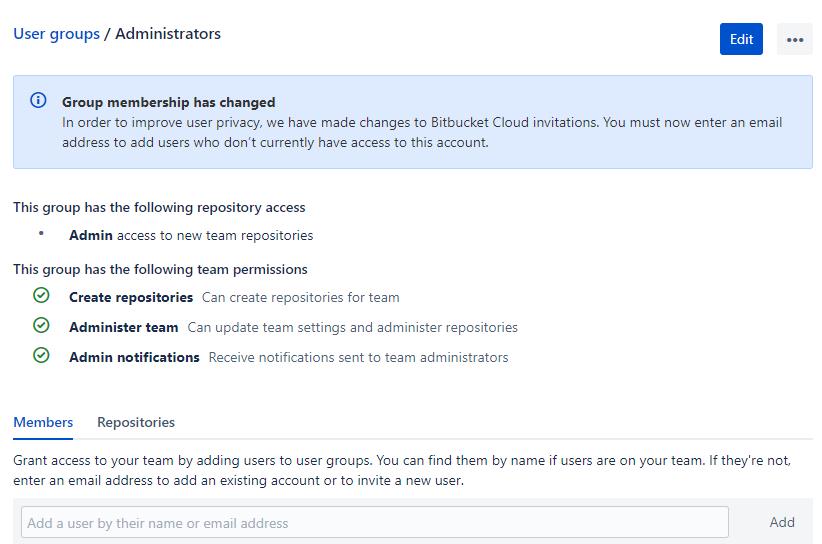Switch to the Members tab

coord(43,422)
